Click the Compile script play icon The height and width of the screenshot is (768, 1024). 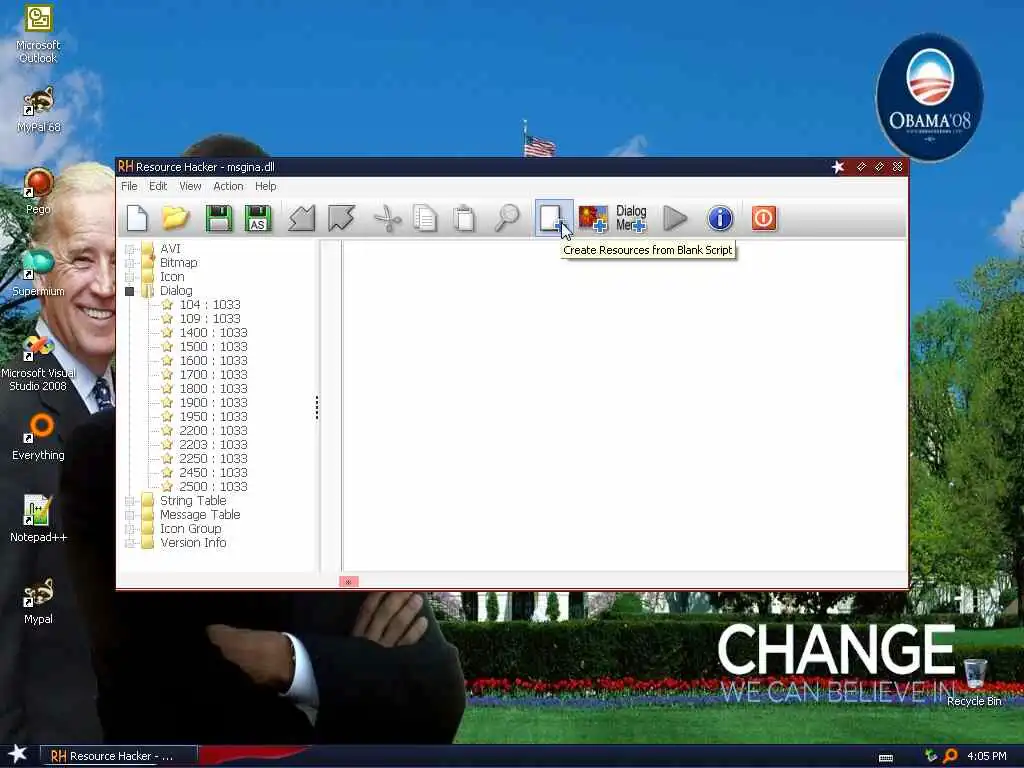pyautogui.click(x=675, y=218)
